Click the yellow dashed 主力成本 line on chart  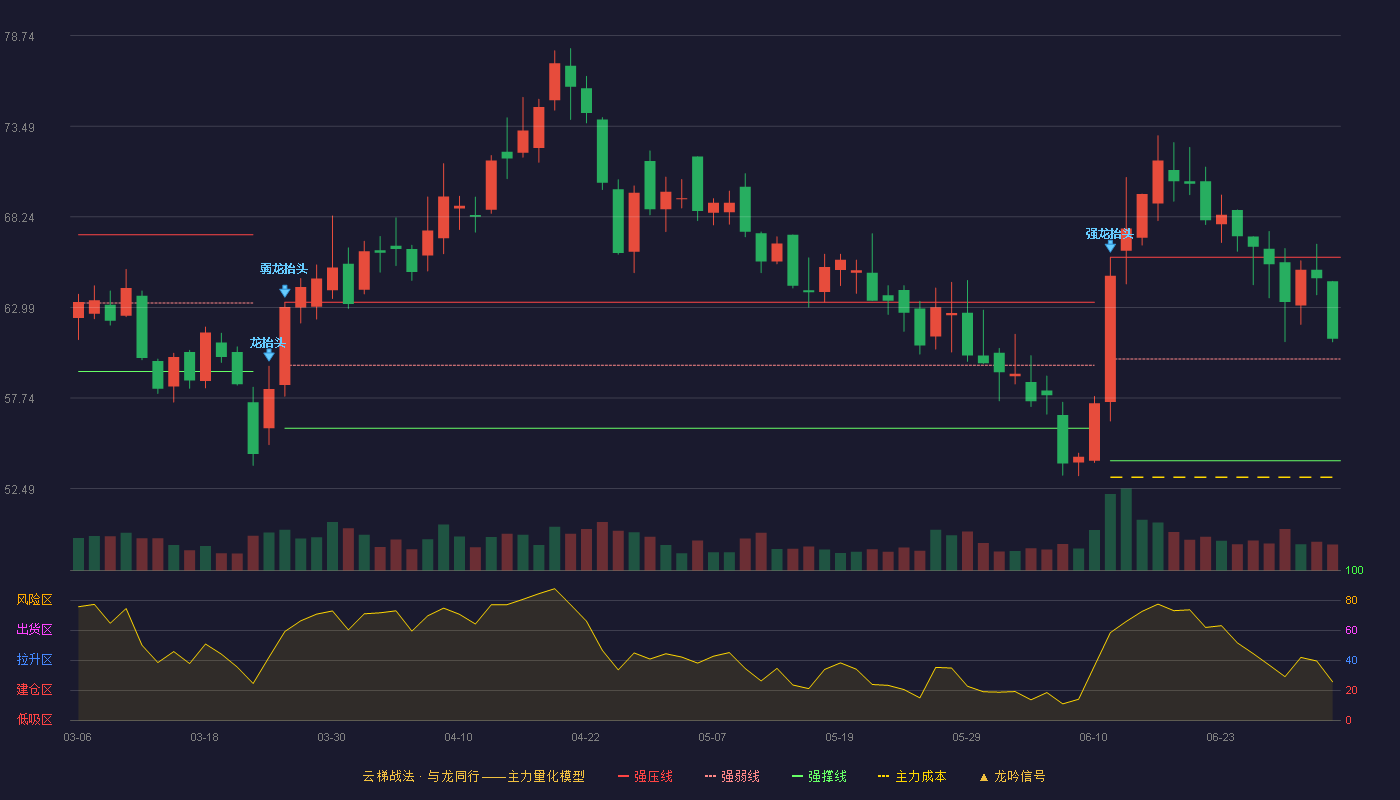tap(1222, 478)
